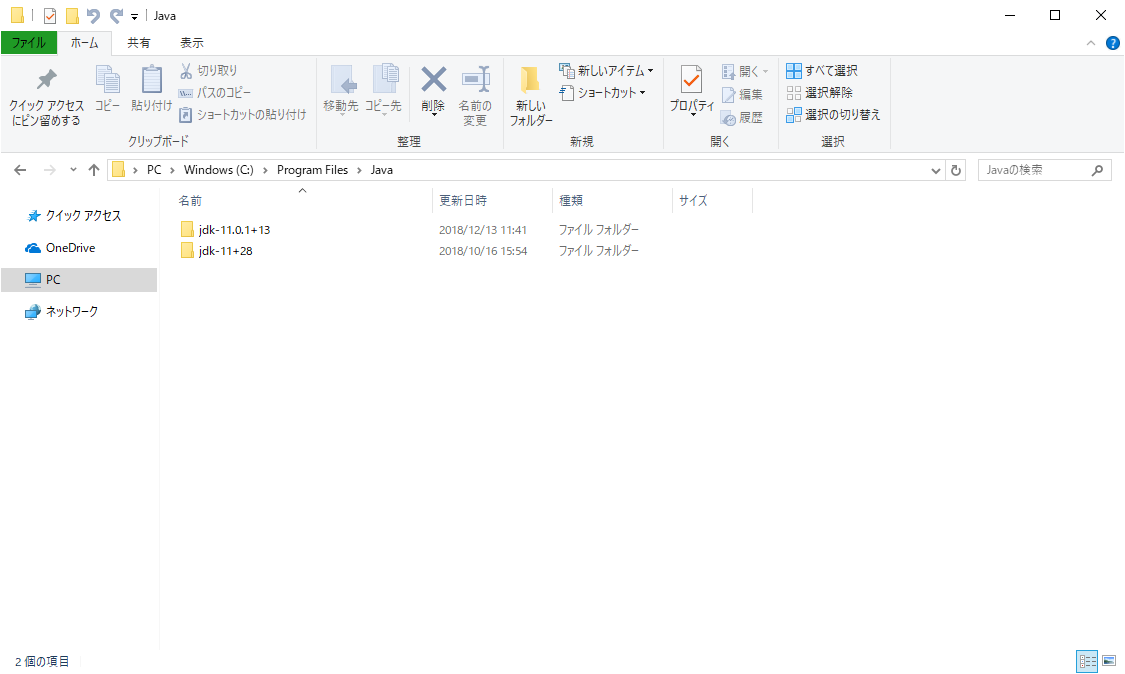1125x674 pixels.
Task: Open Properties (プロパティ) checkmark icon
Action: [x=692, y=90]
